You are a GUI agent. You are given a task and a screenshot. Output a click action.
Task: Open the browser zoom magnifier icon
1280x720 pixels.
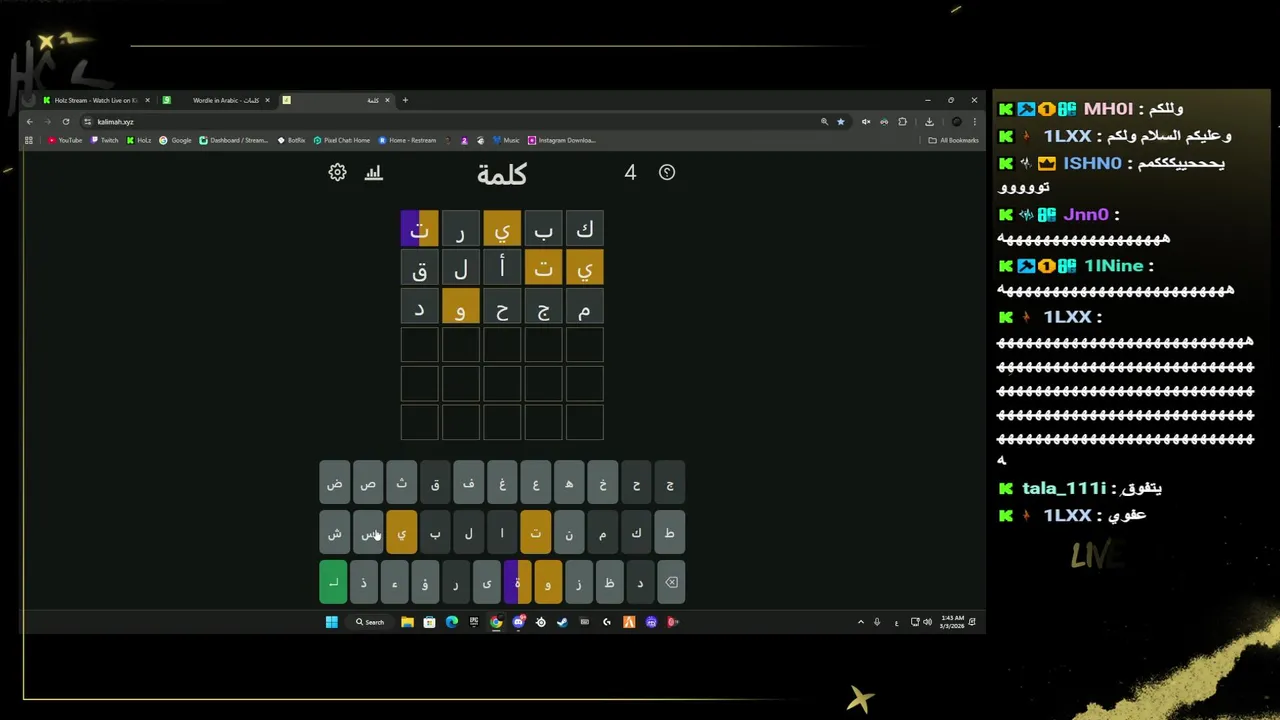pyautogui.click(x=824, y=121)
